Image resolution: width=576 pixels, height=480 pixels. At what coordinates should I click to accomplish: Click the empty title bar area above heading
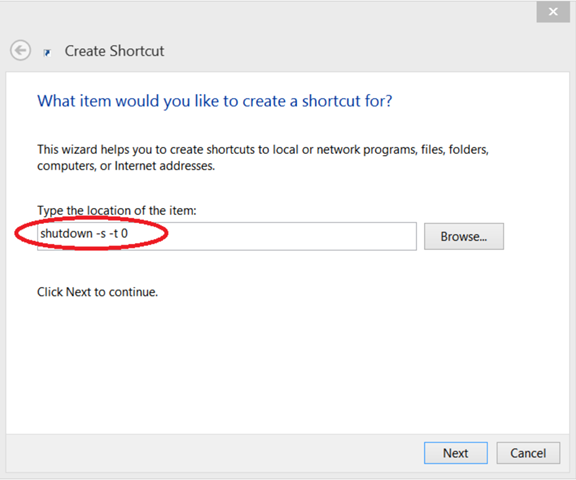(294, 22)
